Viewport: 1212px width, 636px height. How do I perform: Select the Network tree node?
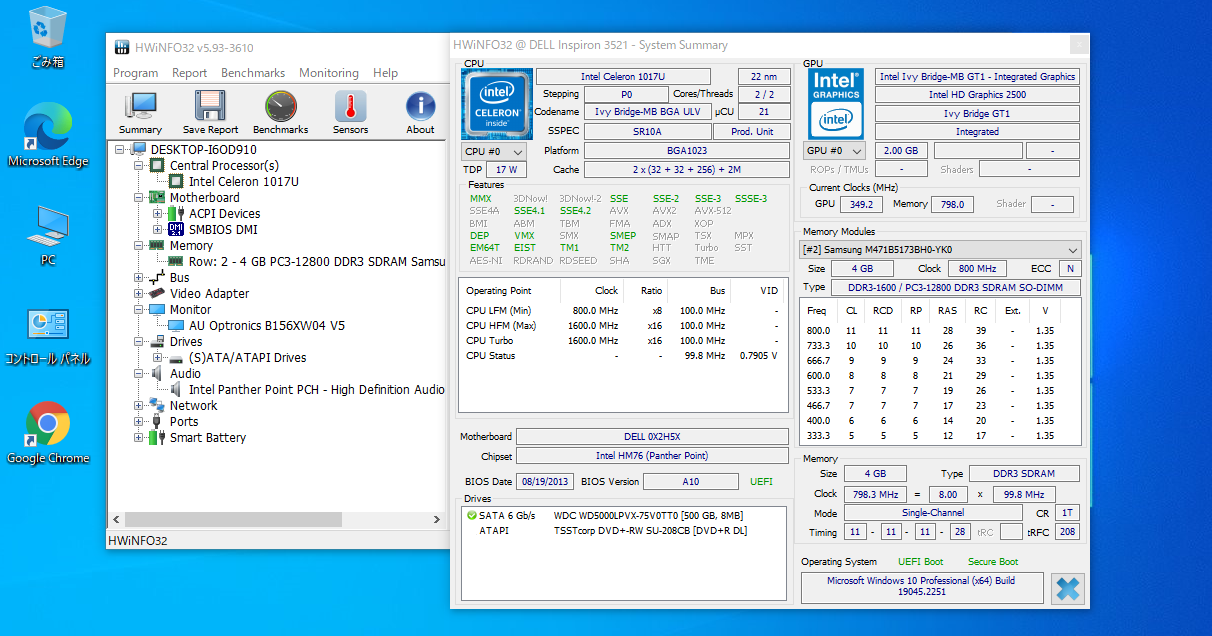(193, 406)
